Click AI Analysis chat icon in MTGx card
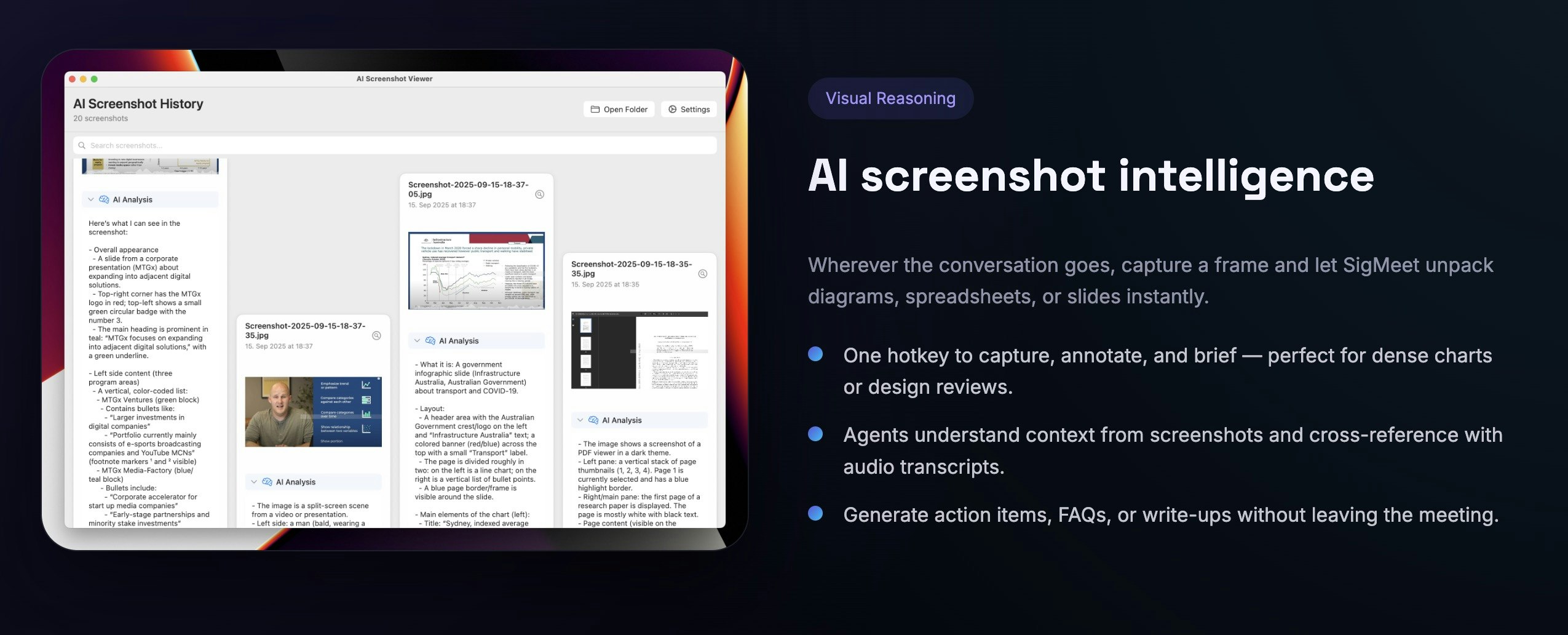This screenshot has height=635, width=1568. 104,199
